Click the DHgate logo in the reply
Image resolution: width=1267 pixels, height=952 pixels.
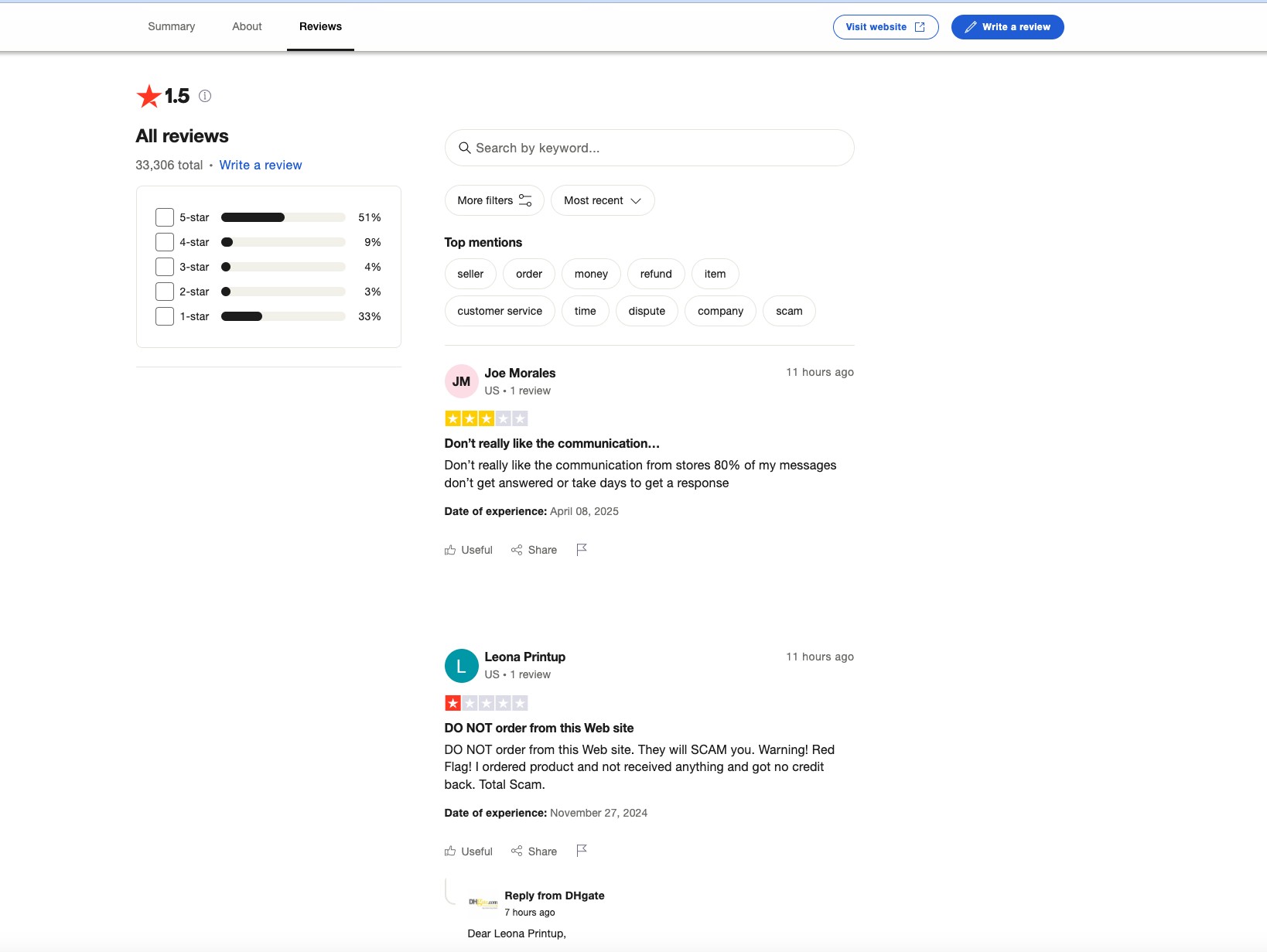click(x=483, y=903)
